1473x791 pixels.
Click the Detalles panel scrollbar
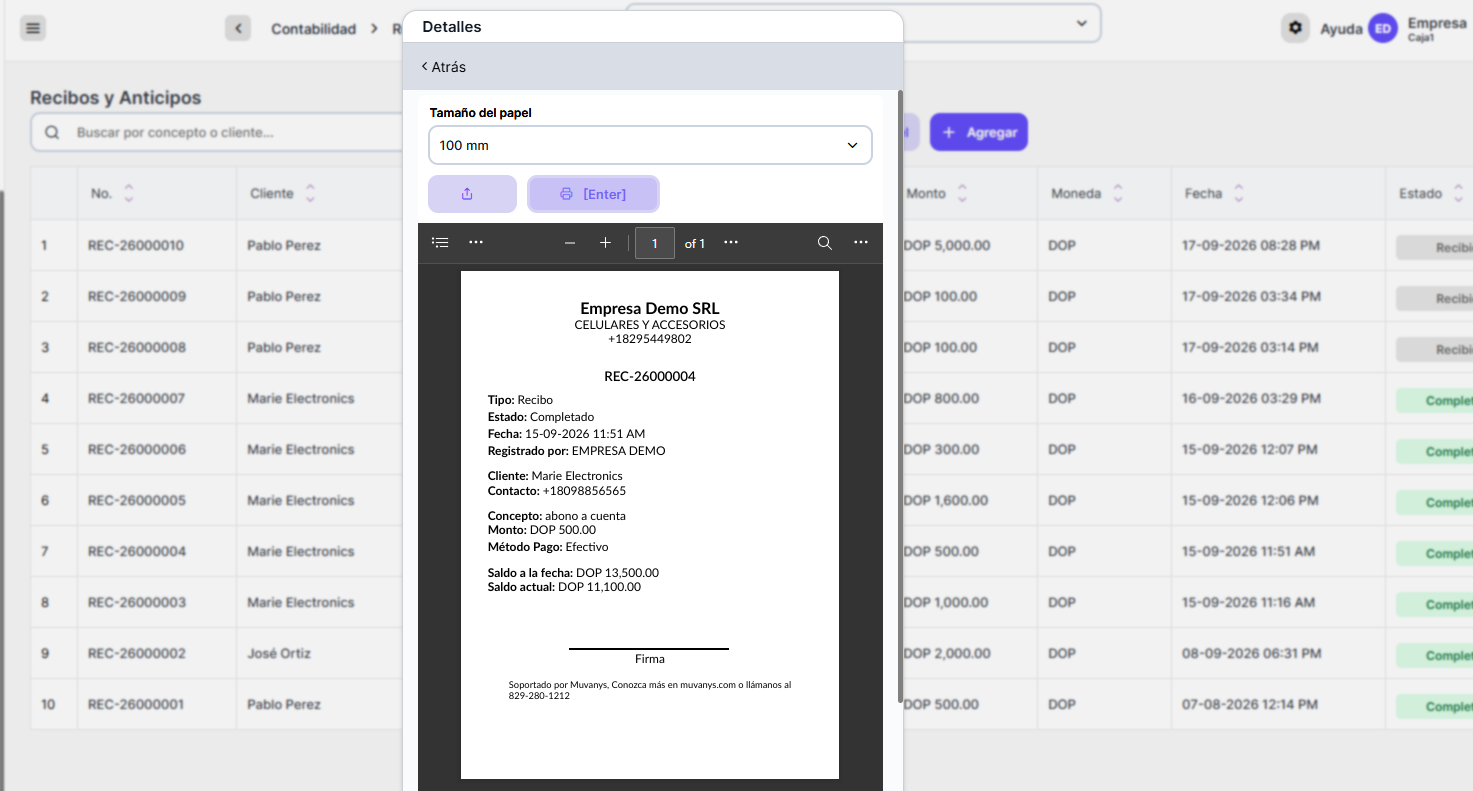900,395
